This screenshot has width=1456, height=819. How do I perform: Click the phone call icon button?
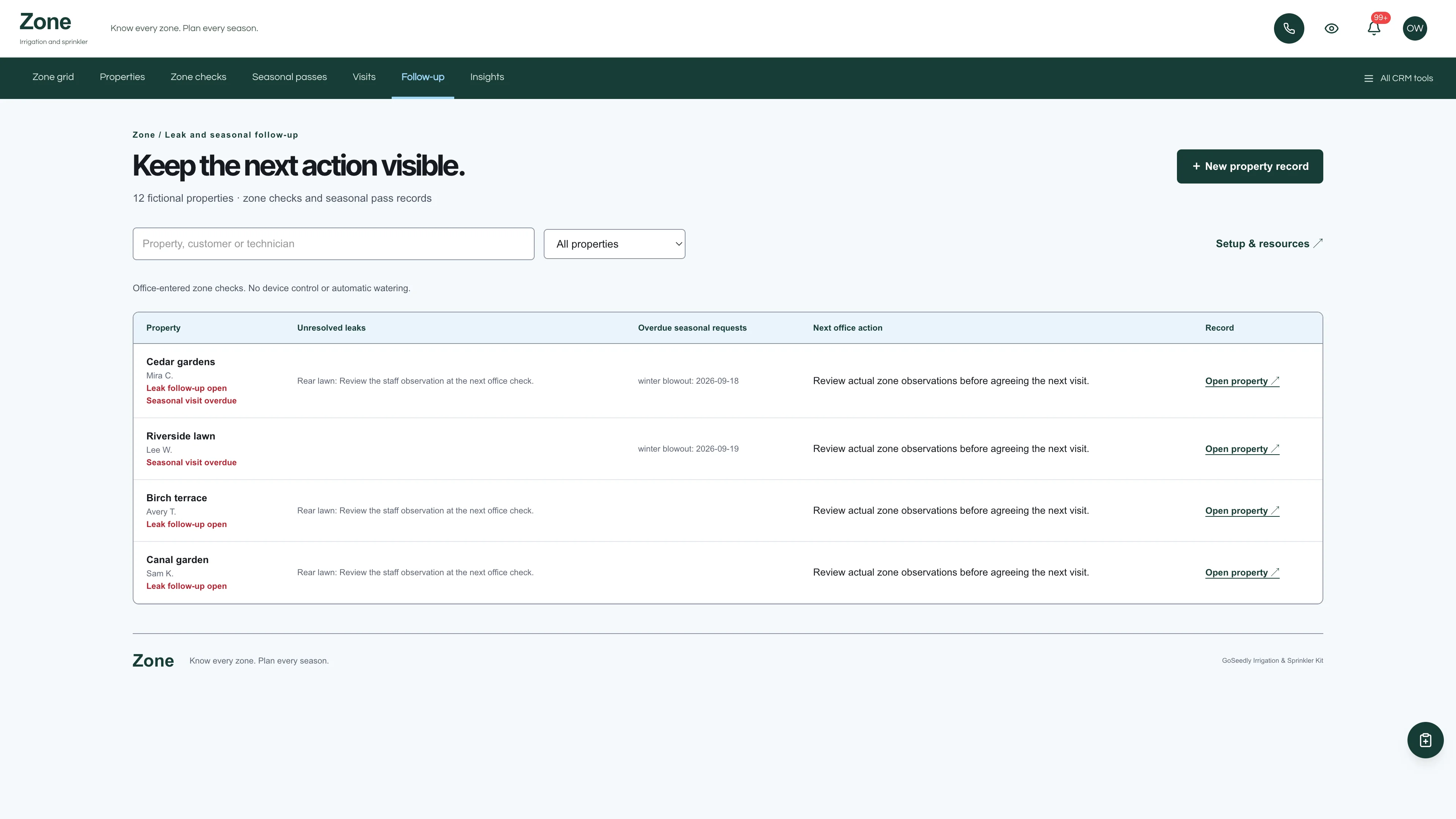pyautogui.click(x=1289, y=28)
